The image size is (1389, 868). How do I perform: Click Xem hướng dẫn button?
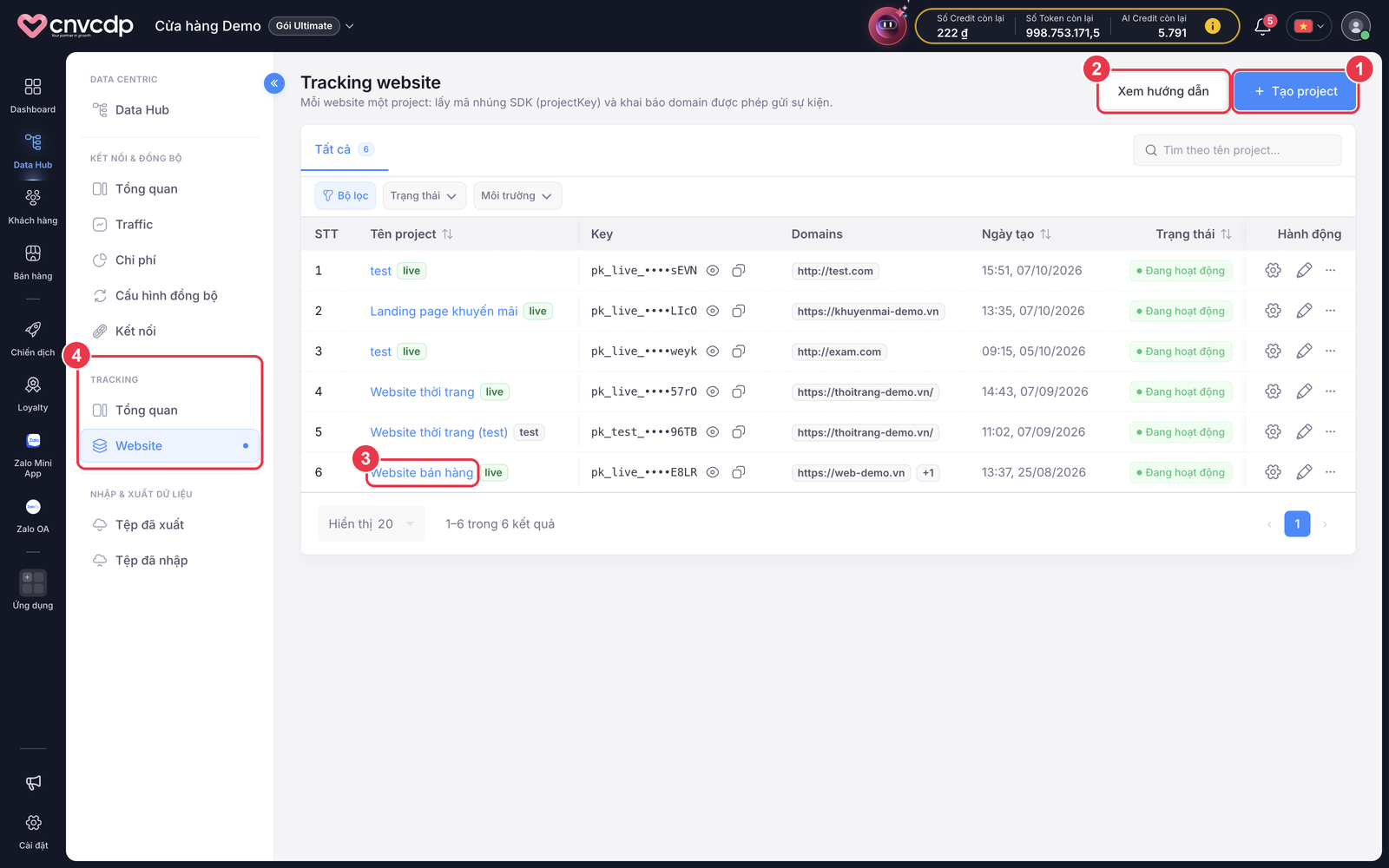tap(1163, 91)
